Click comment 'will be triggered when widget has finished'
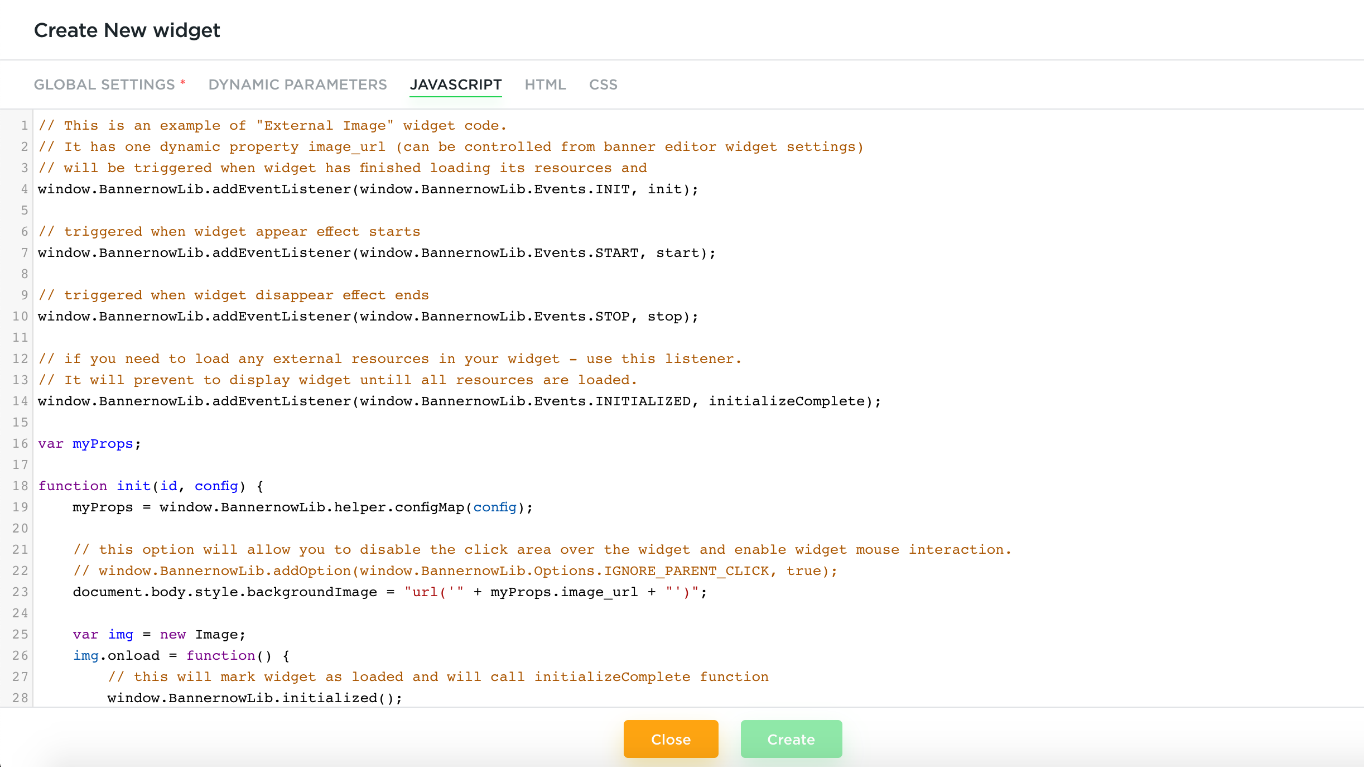The image size is (1364, 767). tap(342, 168)
